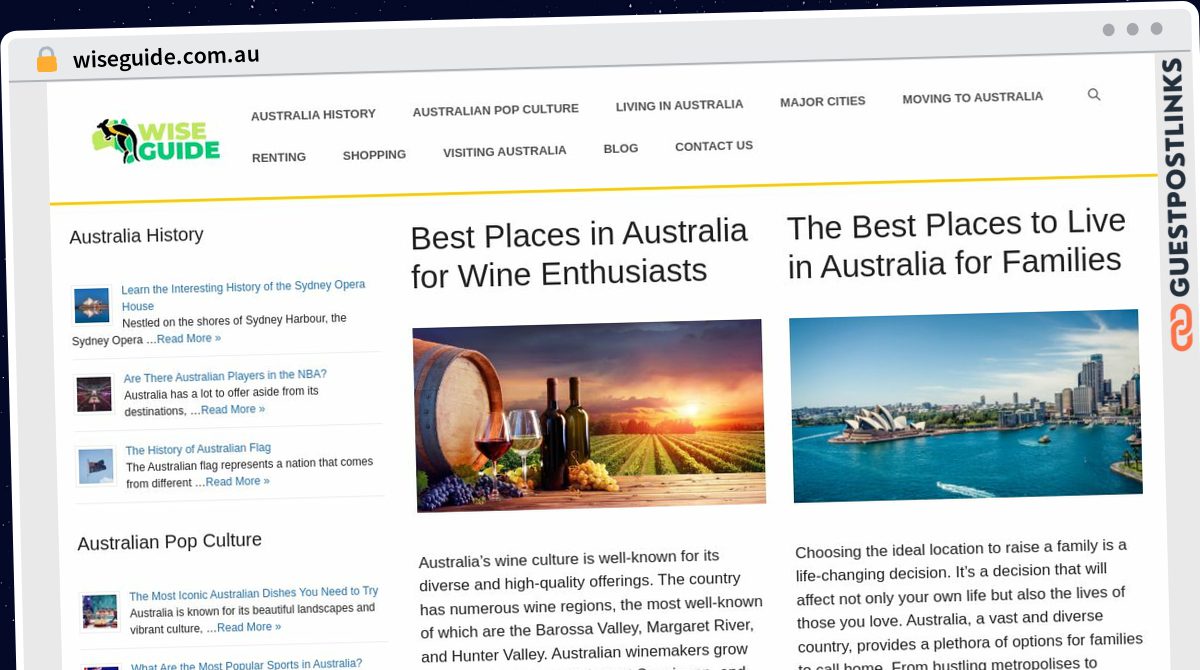This screenshot has width=1200, height=670.
Task: Open 'Most Popular Sports in Australia' link
Action: pos(246,664)
